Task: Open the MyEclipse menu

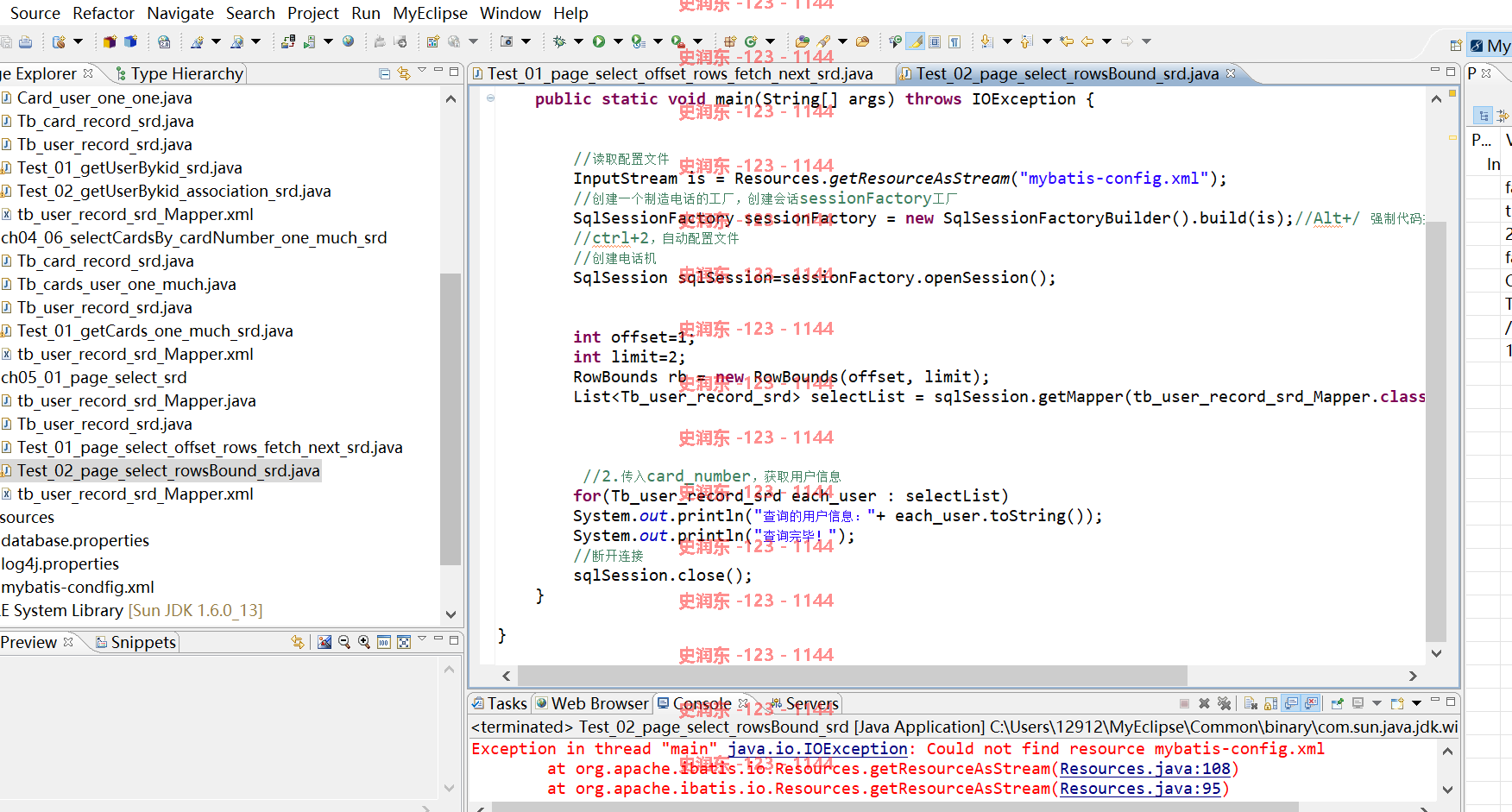Action: [430, 13]
